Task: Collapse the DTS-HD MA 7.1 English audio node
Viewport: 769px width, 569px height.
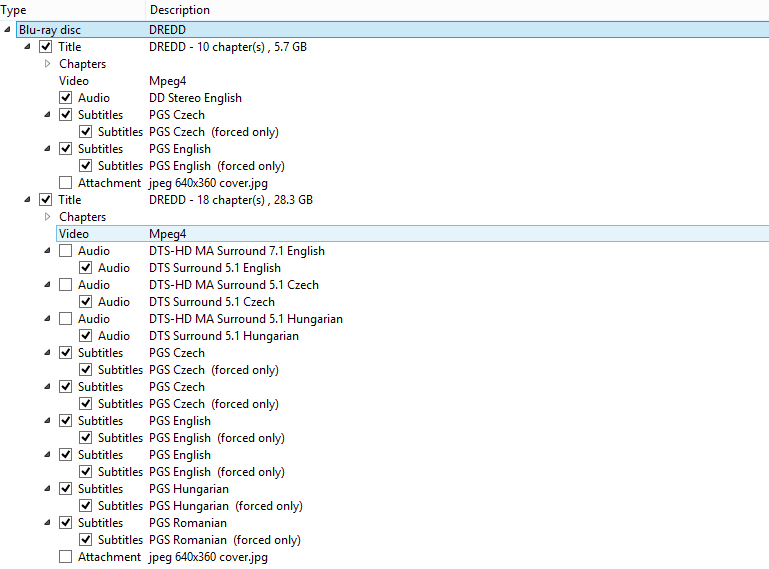Action: (x=47, y=251)
